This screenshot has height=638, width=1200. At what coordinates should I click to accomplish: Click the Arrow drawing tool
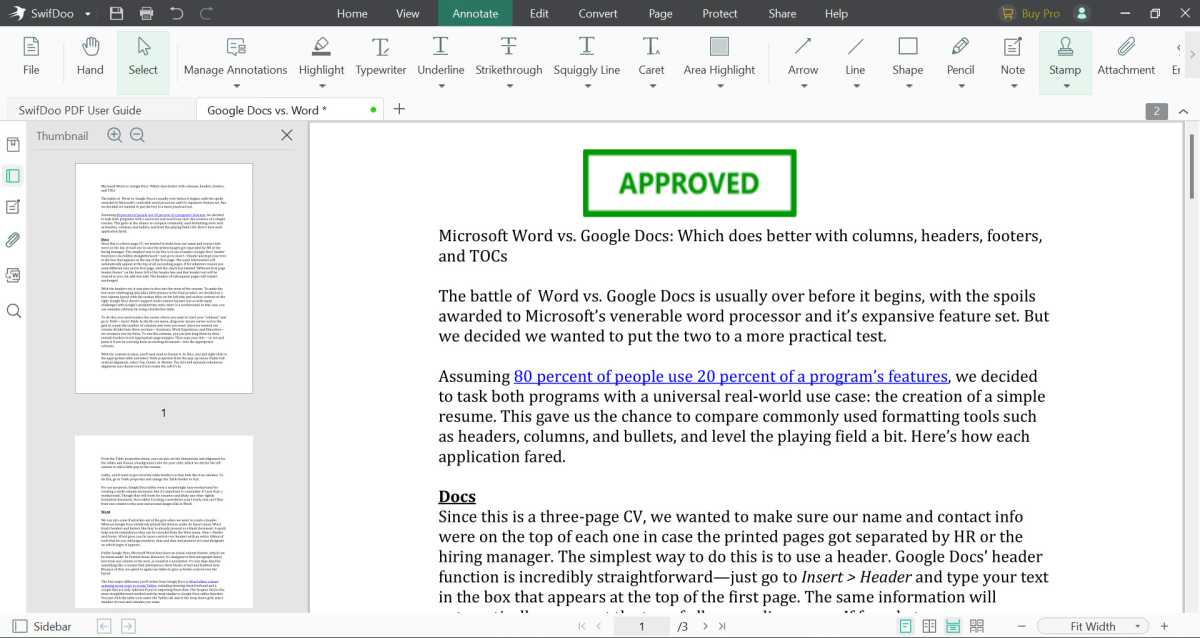(x=803, y=56)
